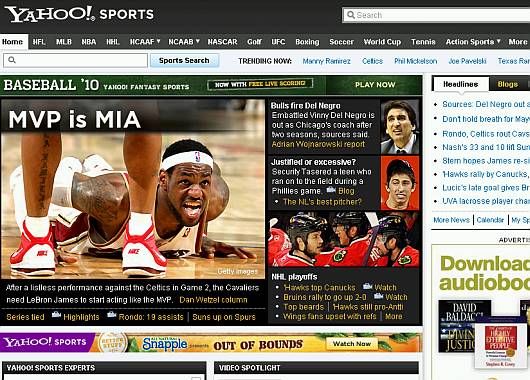Open the Boxing section
Image resolution: width=530 pixels, height=380 pixels.
coord(307,42)
